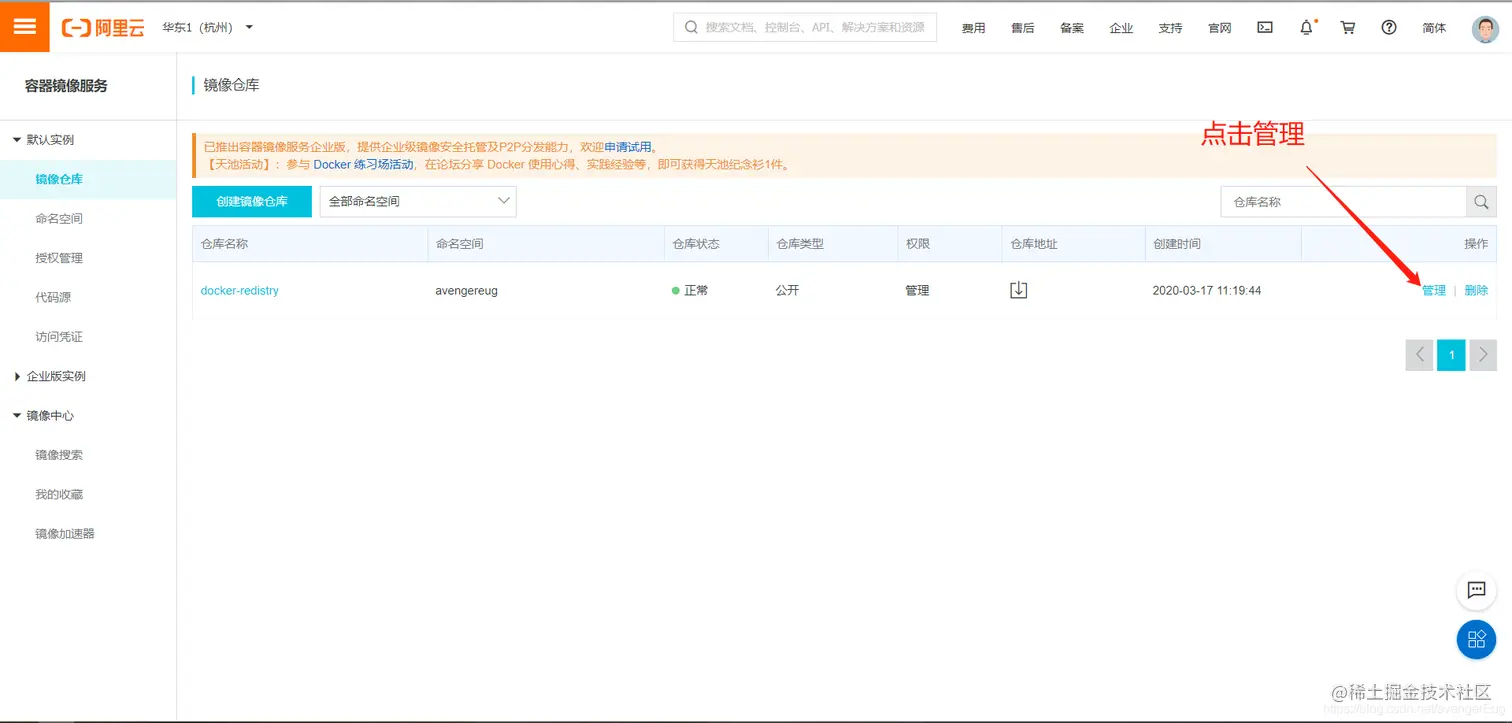Click the blue app grid icon at bottom right
Screen dimensions: 1512x723
pyautogui.click(x=1476, y=640)
